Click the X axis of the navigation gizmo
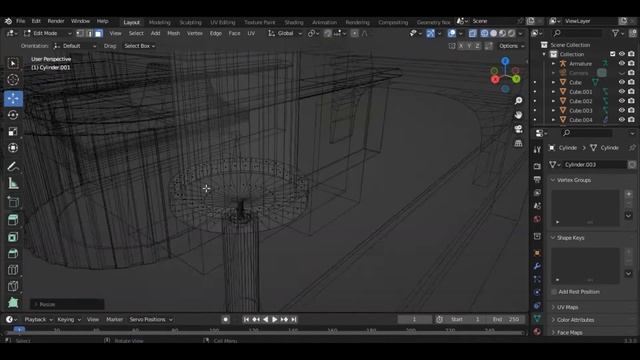640x360 pixels. click(x=495, y=80)
